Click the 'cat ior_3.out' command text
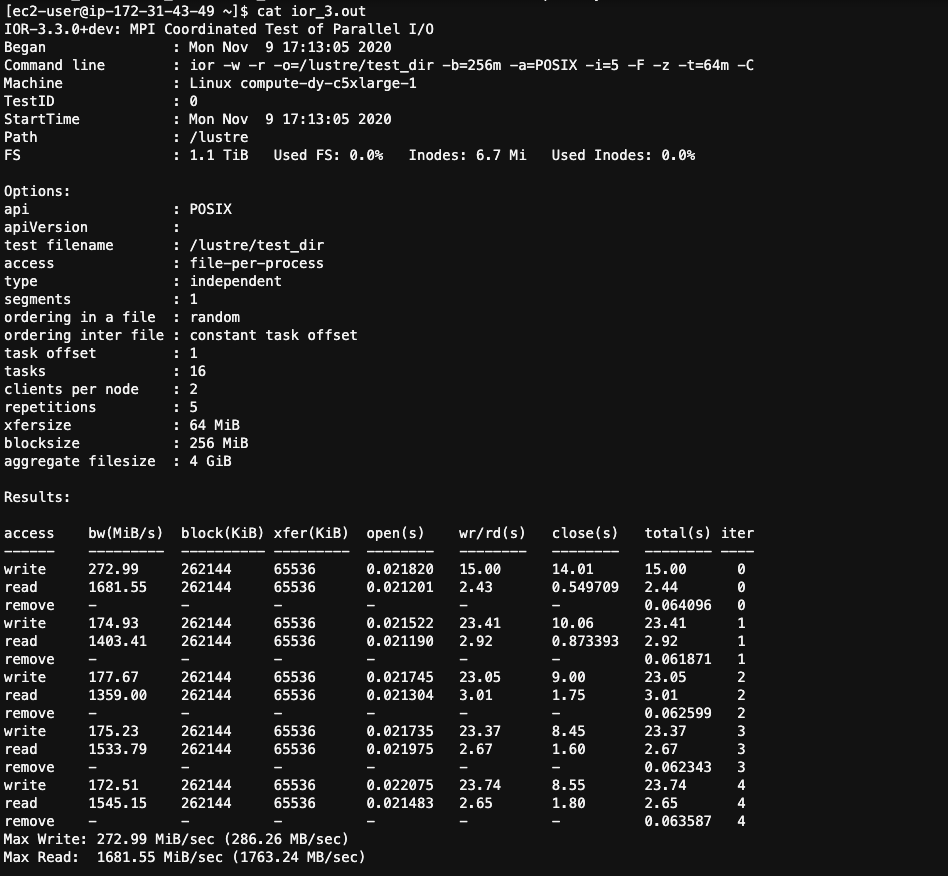Screen dimensions: 948x876 [x=311, y=11]
